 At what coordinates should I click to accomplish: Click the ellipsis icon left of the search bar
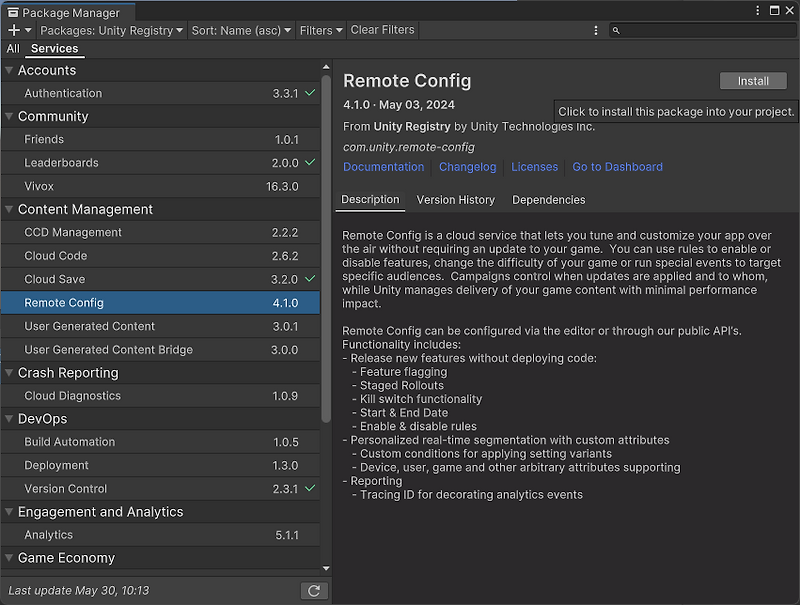[596, 30]
